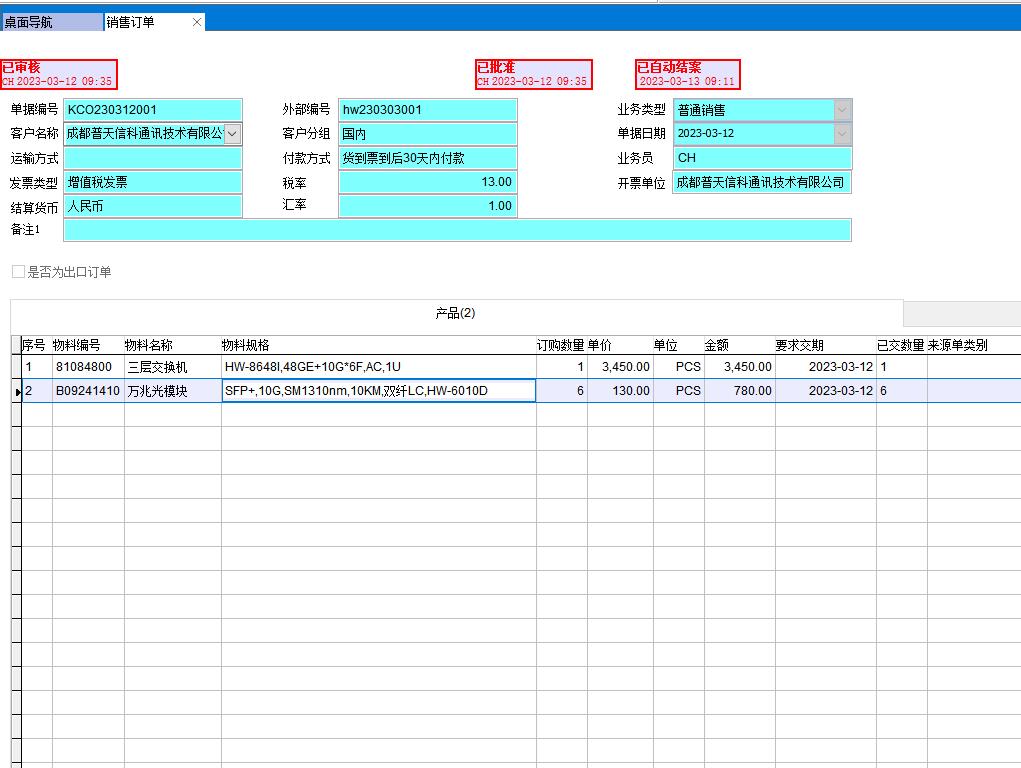Click the empty 运输方式 field
1021x768 pixels.
click(150, 157)
